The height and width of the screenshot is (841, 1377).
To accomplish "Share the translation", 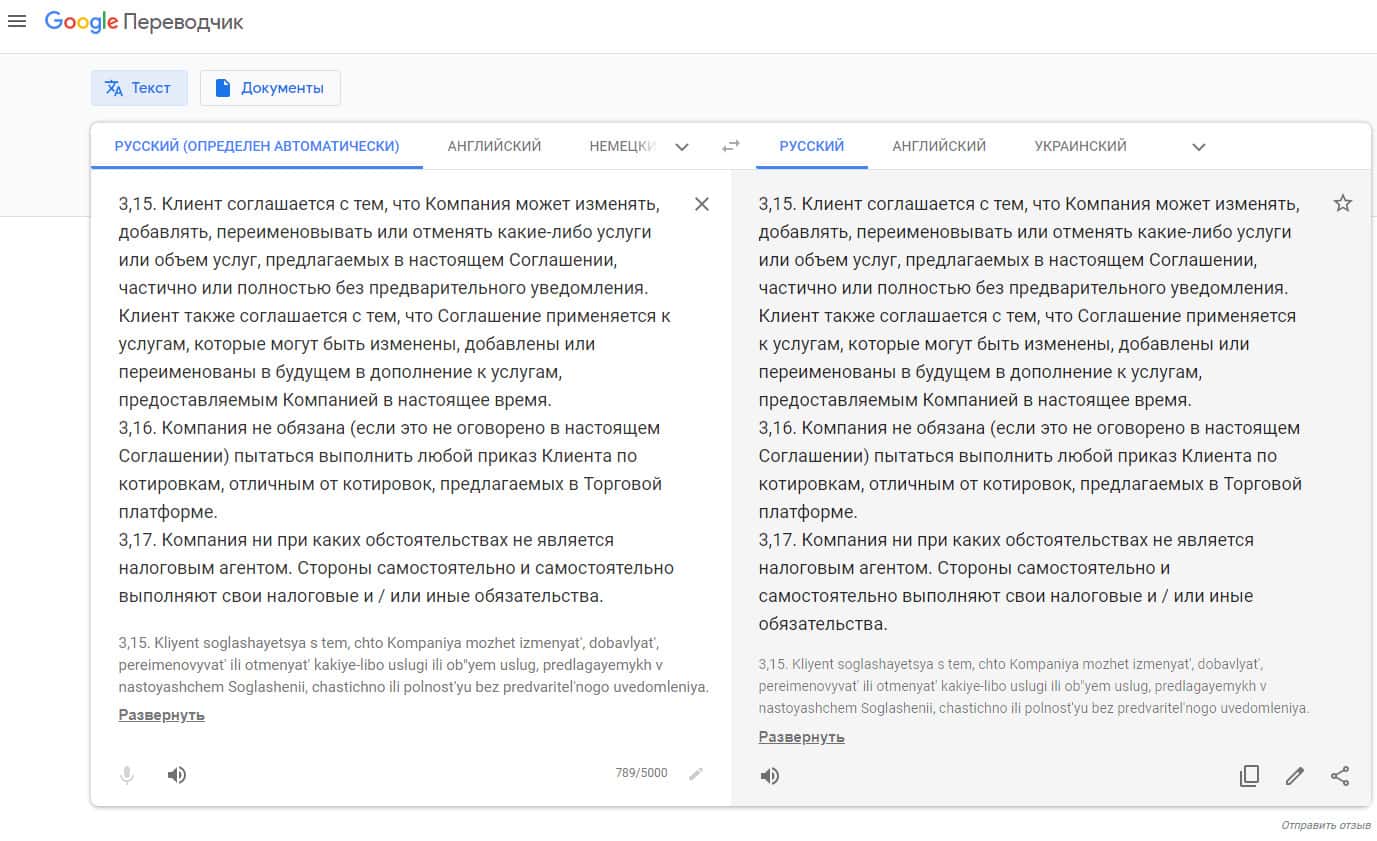I will tap(1340, 776).
